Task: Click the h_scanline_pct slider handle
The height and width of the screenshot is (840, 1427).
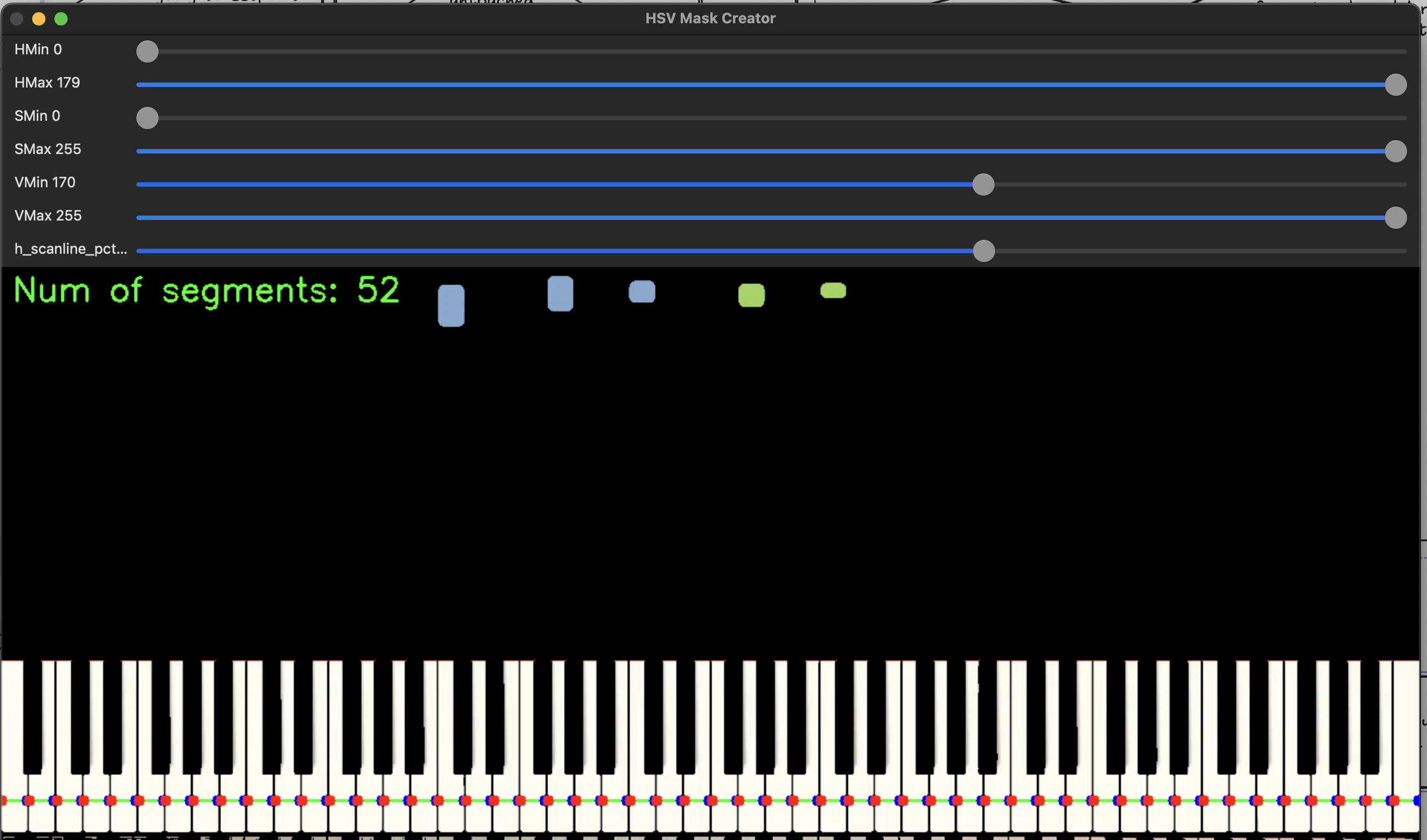Action: pos(983,251)
